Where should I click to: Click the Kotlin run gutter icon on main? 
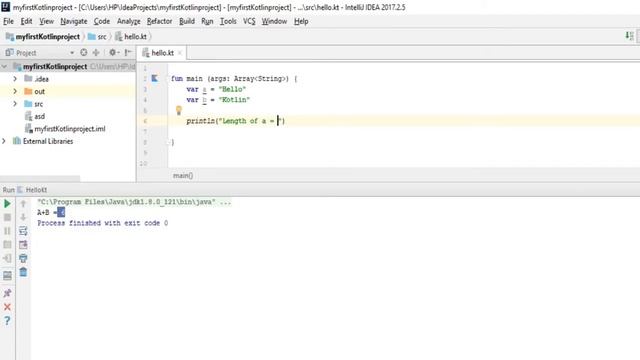[154, 78]
